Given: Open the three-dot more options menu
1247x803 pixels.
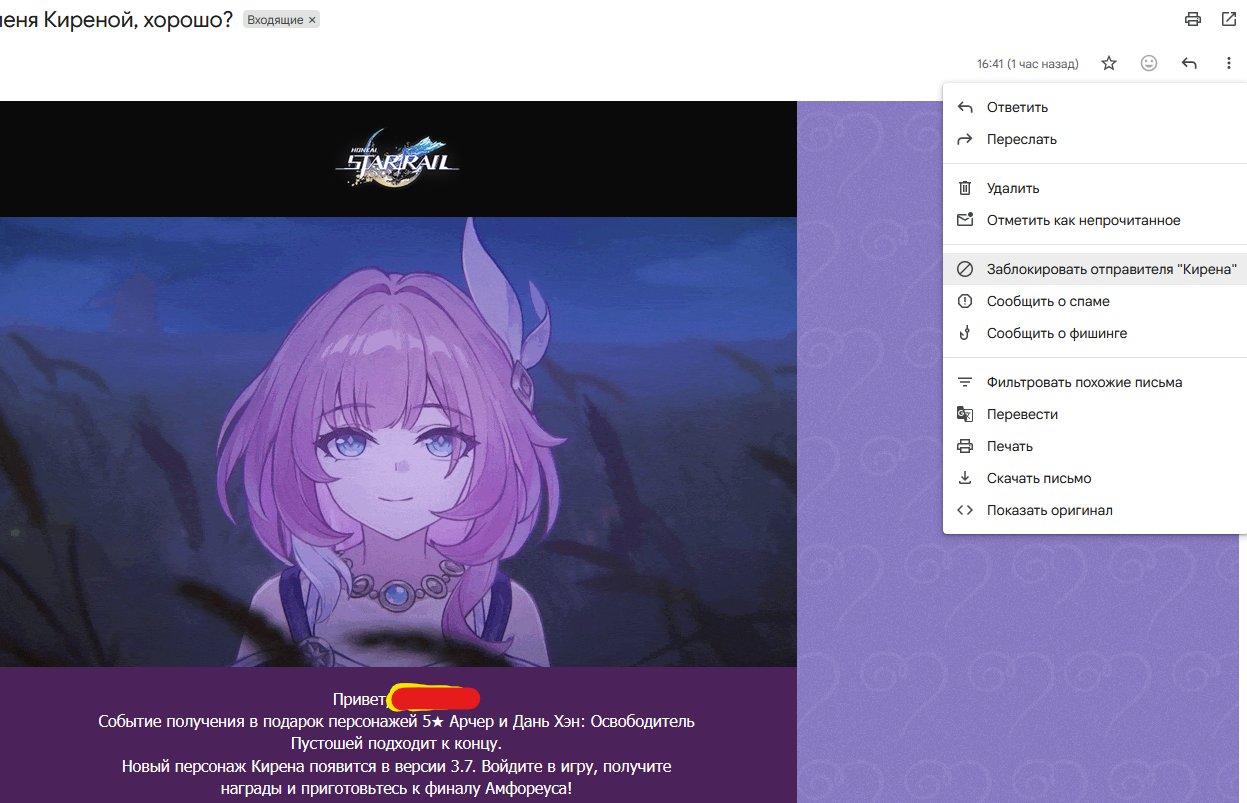Looking at the screenshot, I should point(1228,63).
